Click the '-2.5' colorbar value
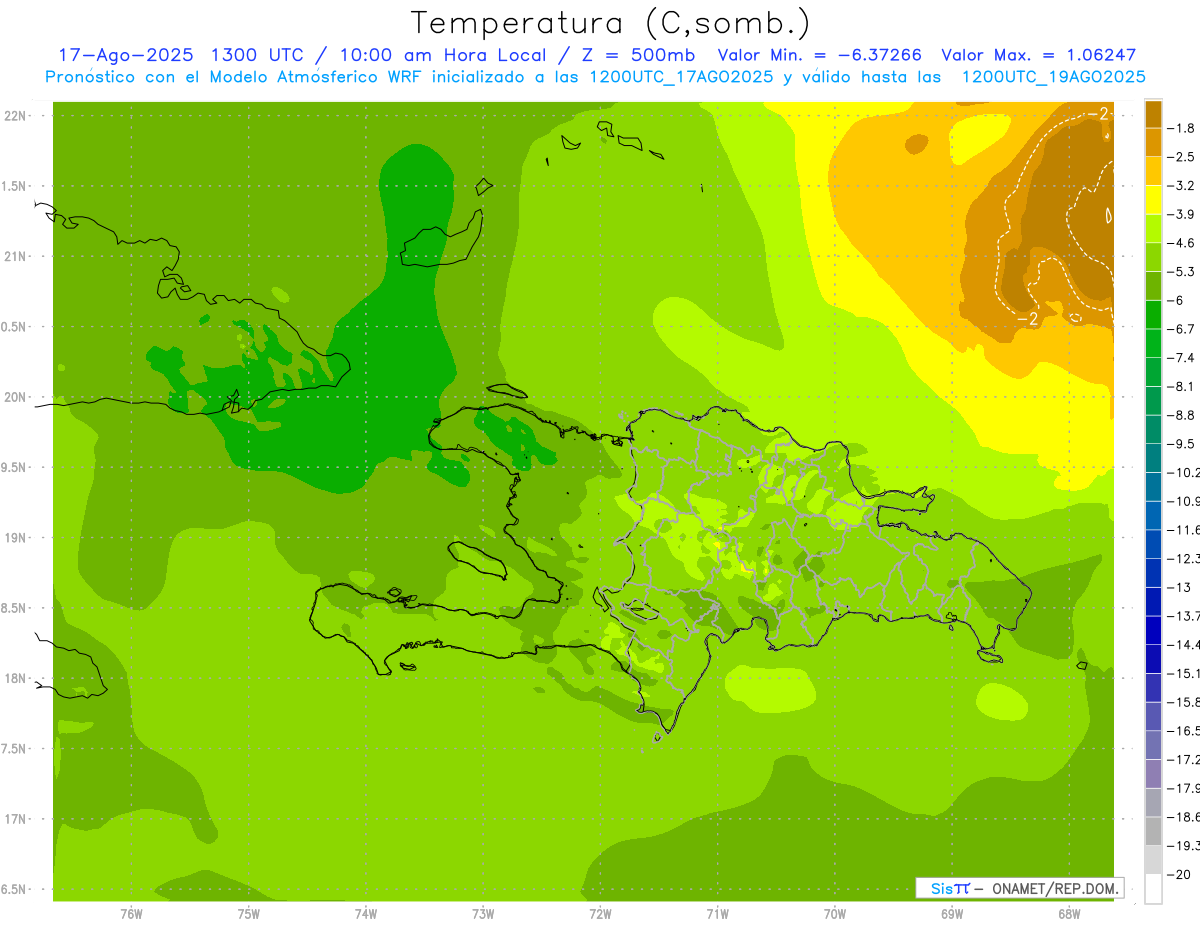The image size is (1200, 927). pyautogui.click(x=1181, y=157)
